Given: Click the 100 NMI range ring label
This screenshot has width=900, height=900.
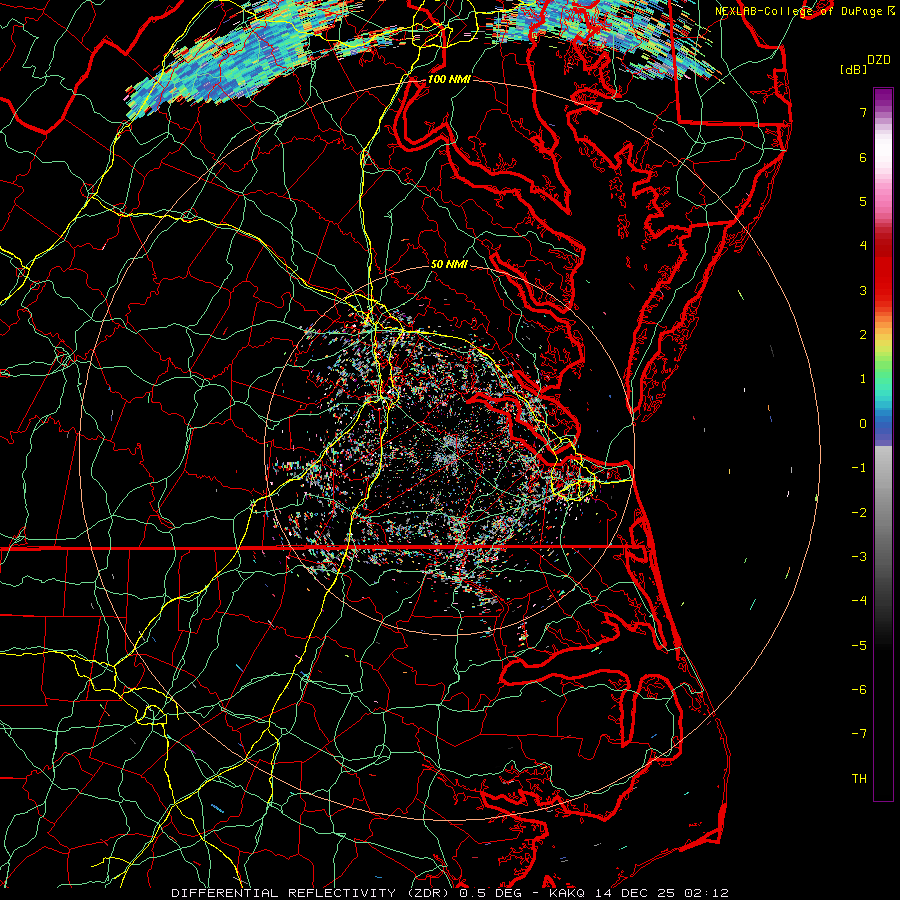Looking at the screenshot, I should (x=449, y=79).
